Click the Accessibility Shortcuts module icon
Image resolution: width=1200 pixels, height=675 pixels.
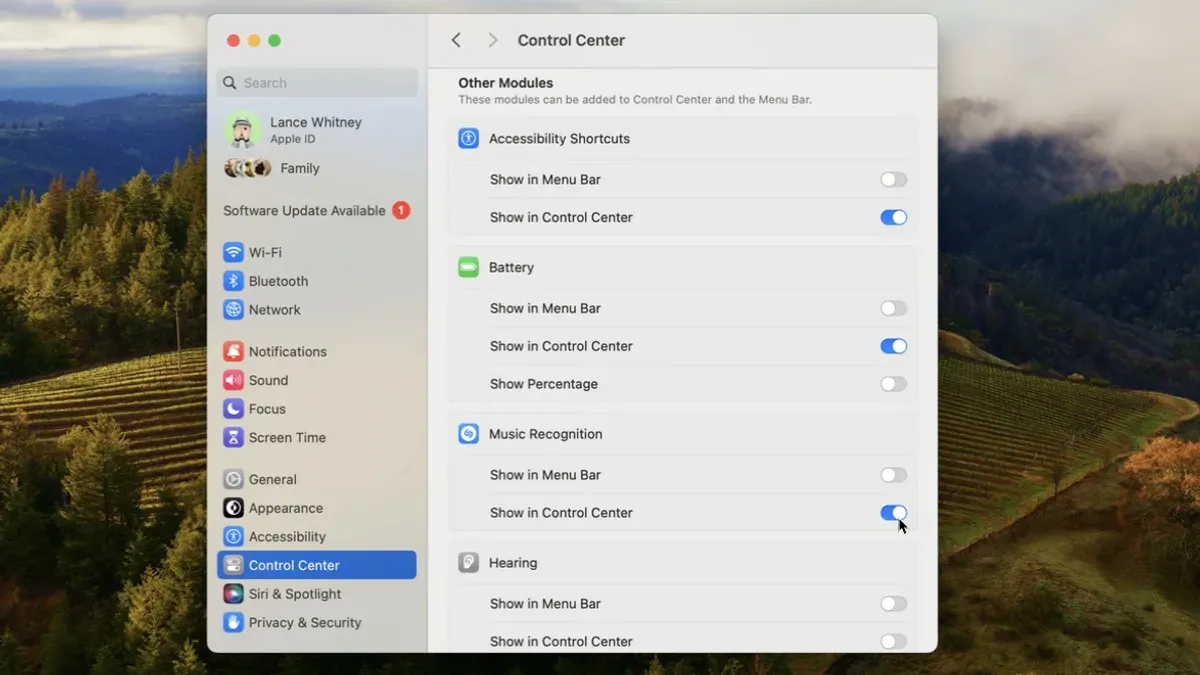(x=468, y=139)
